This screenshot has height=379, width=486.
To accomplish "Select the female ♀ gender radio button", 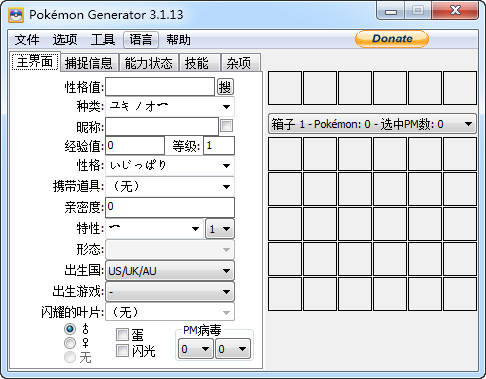I will [x=70, y=343].
